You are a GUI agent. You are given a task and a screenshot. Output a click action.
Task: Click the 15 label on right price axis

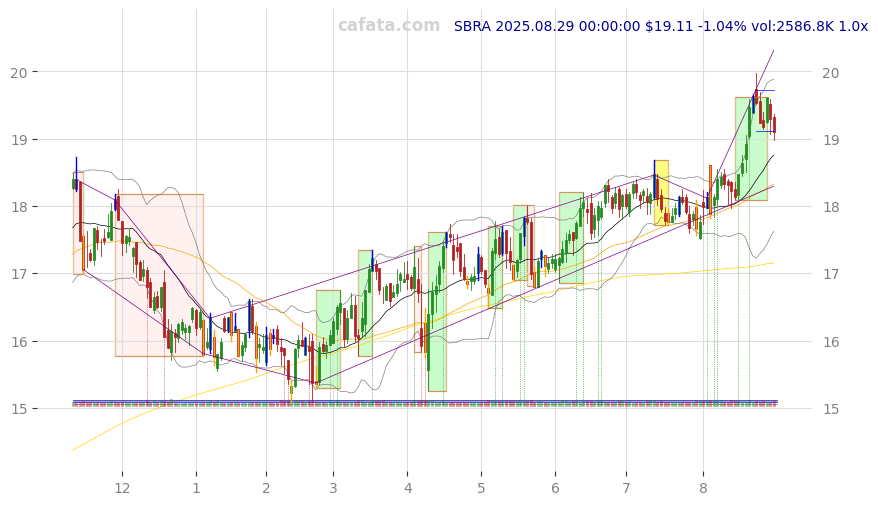(832, 409)
